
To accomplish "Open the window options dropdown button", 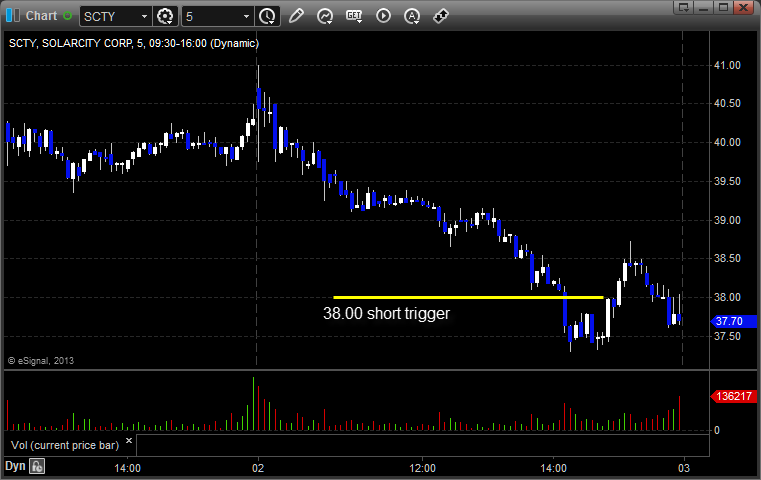I will click(x=684, y=7).
